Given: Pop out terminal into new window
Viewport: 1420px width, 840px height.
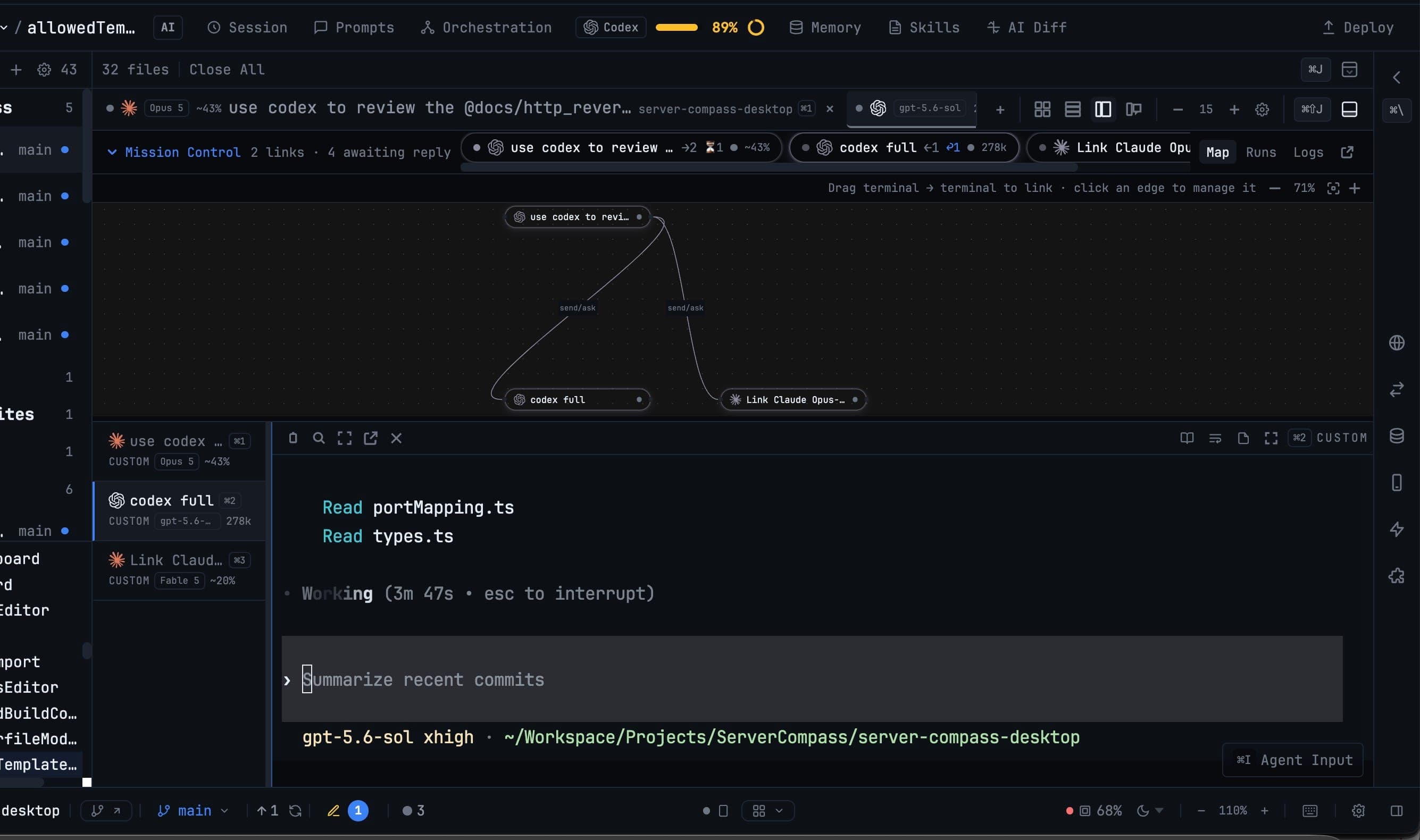Looking at the screenshot, I should 370,438.
